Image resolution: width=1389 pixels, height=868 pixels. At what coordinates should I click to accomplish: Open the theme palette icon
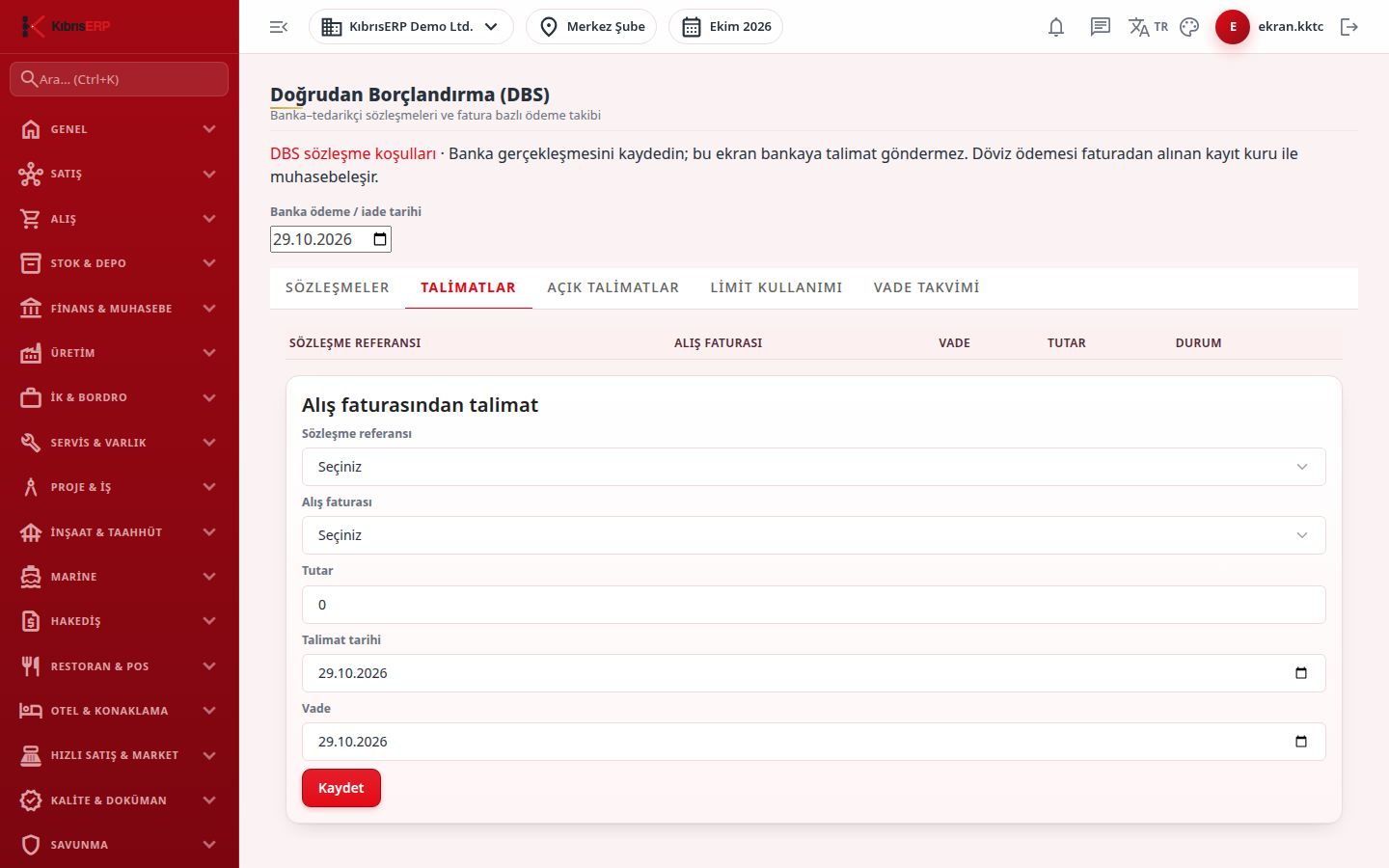coord(1189,27)
